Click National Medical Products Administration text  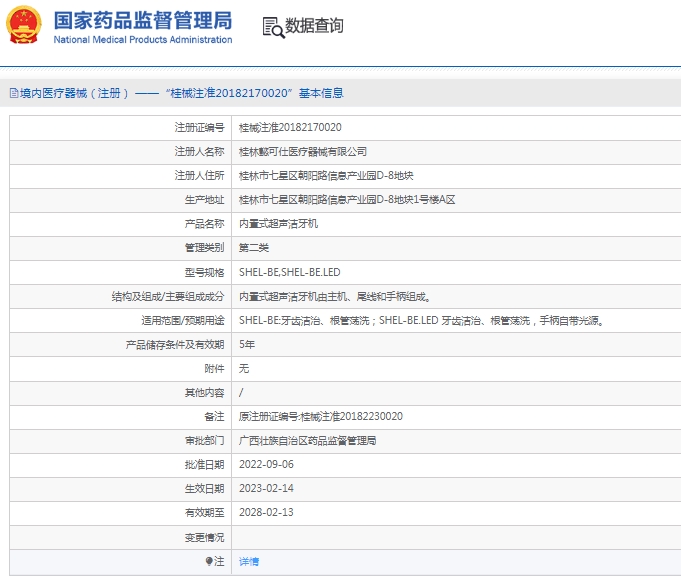[143, 40]
